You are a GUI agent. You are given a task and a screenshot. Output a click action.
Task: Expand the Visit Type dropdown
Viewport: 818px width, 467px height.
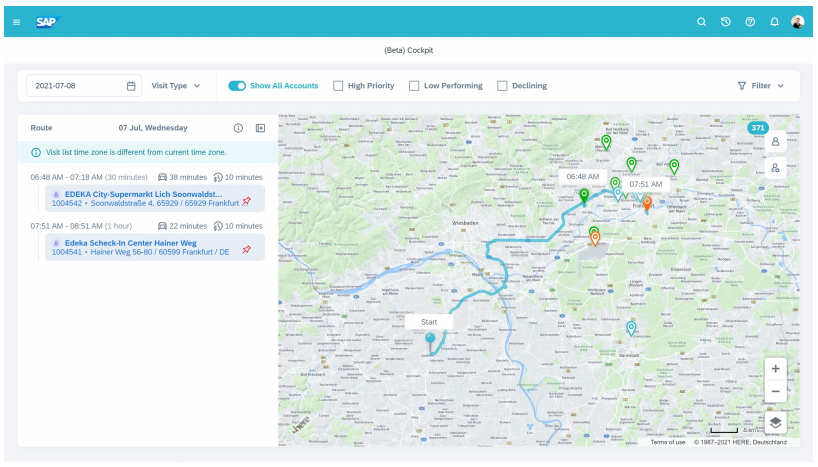(176, 86)
